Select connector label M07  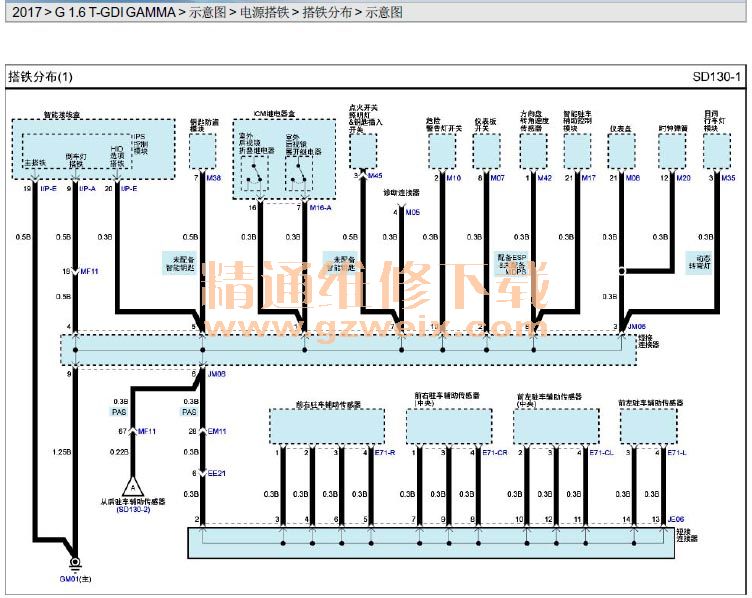point(497,178)
